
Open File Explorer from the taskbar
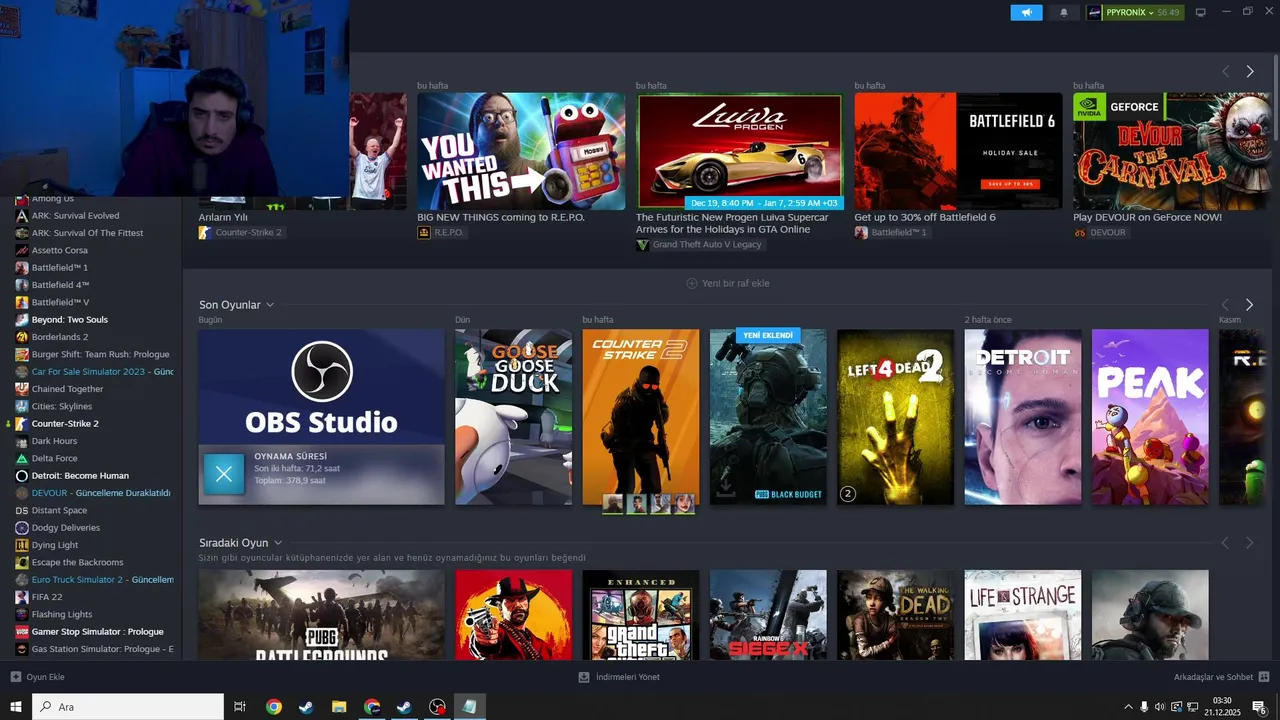pos(338,707)
